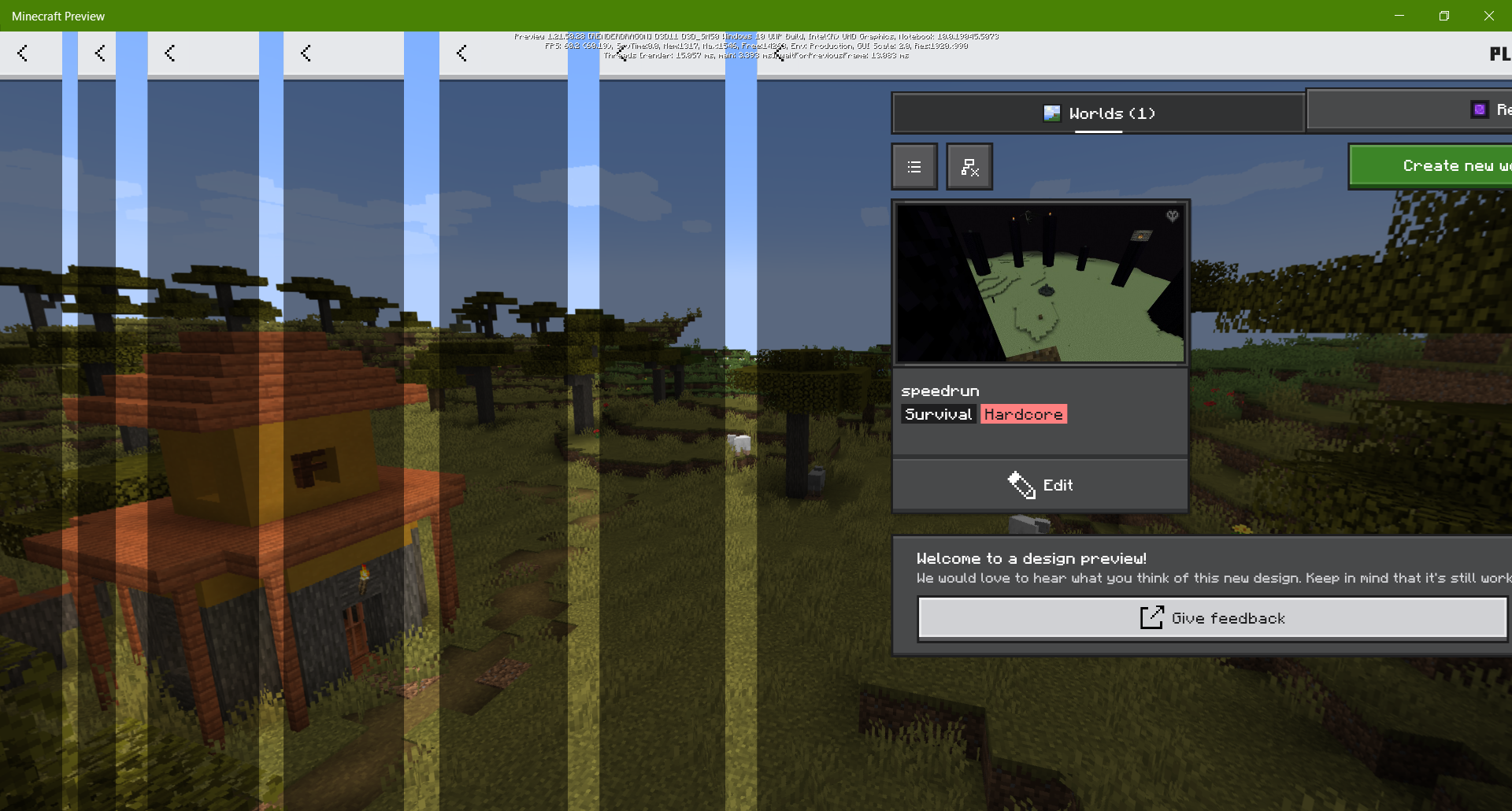The image size is (1512, 811).
Task: Open the tab with the purple portal icon
Action: (x=1410, y=109)
